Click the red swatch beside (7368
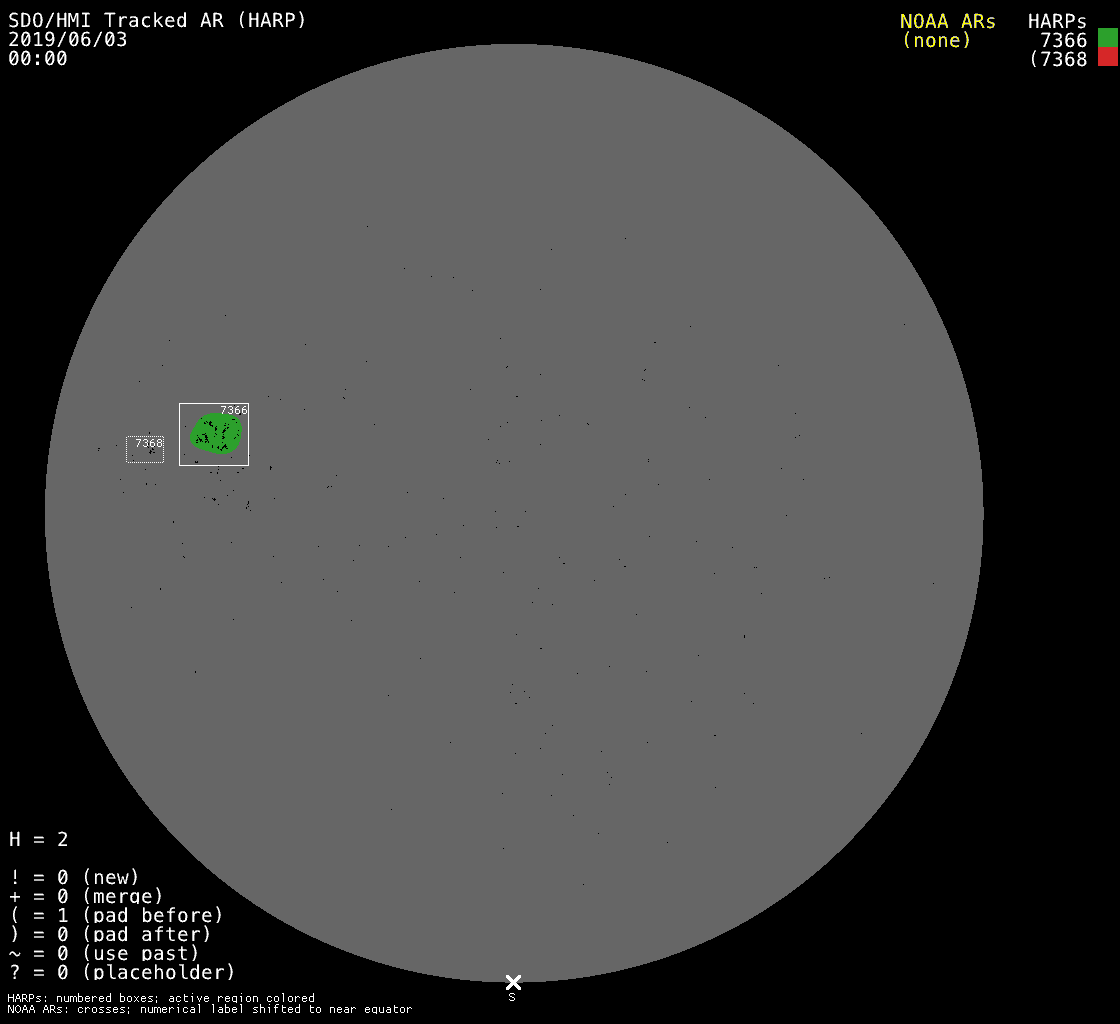 [x=1107, y=58]
